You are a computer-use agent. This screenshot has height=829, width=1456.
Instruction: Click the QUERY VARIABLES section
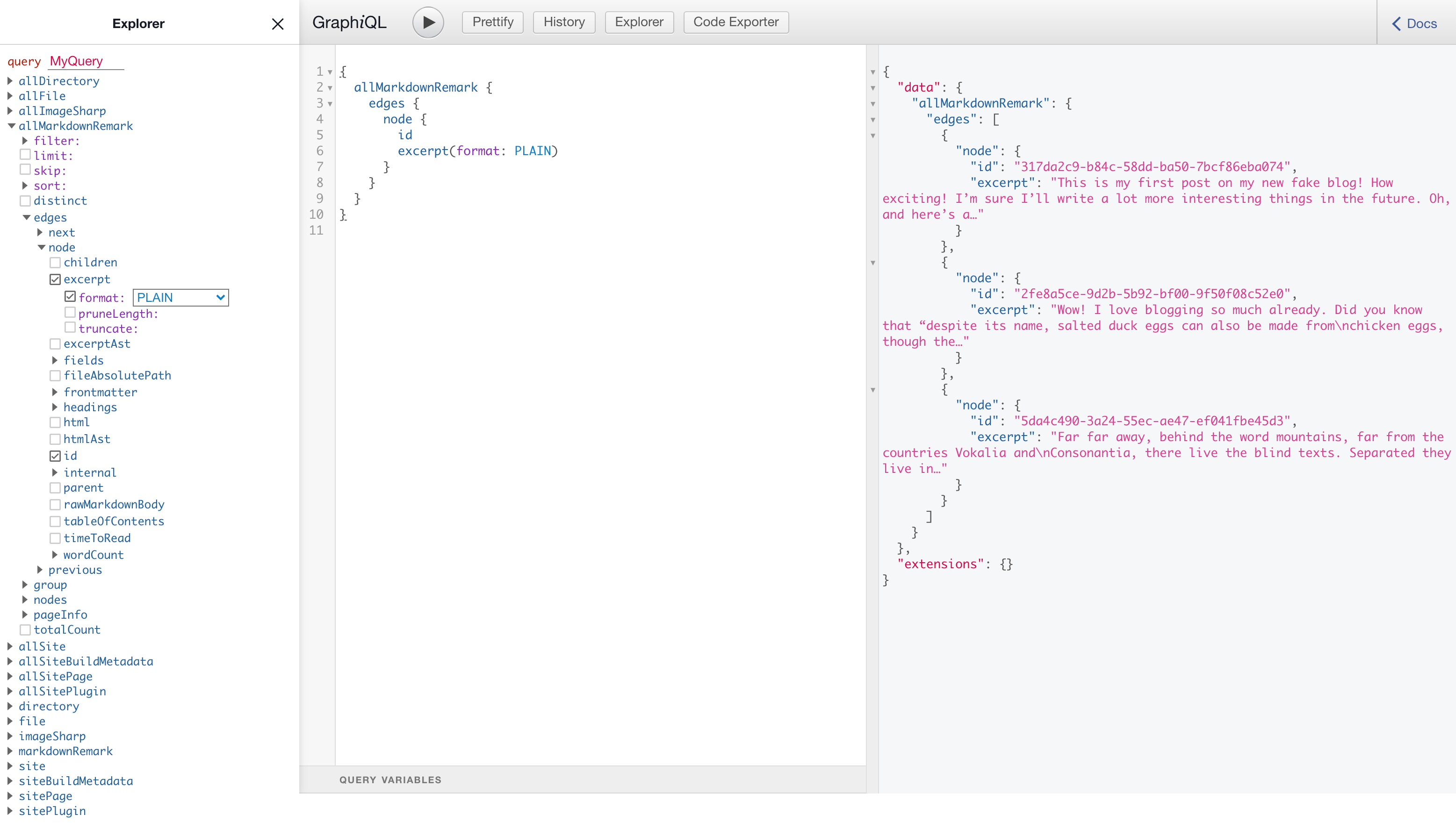390,780
